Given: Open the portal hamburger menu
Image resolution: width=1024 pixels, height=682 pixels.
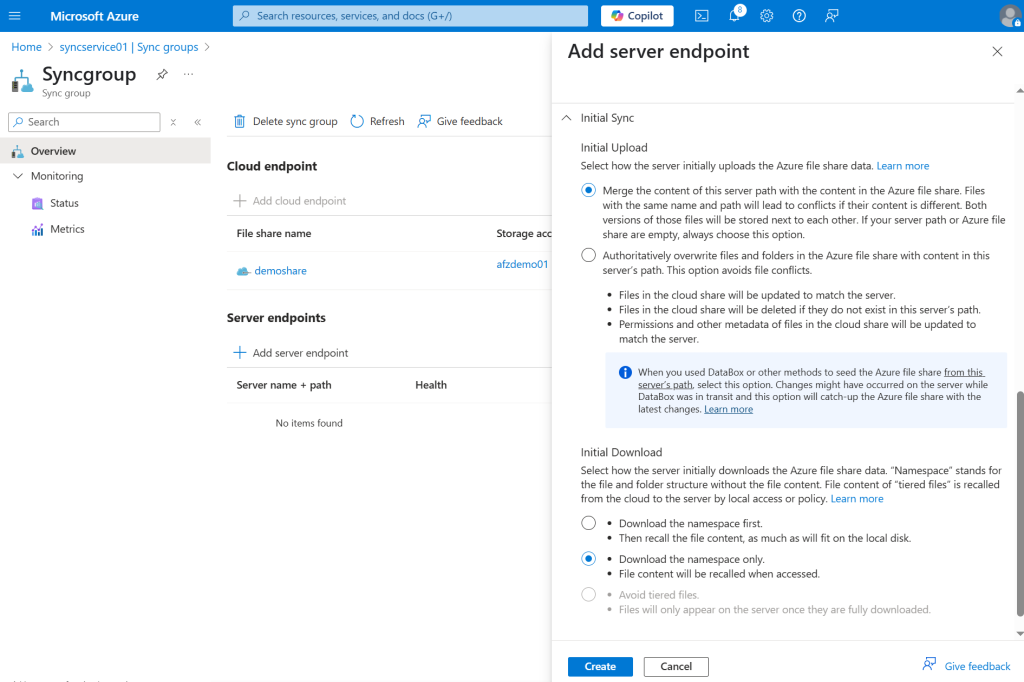Looking at the screenshot, I should coord(14,16).
